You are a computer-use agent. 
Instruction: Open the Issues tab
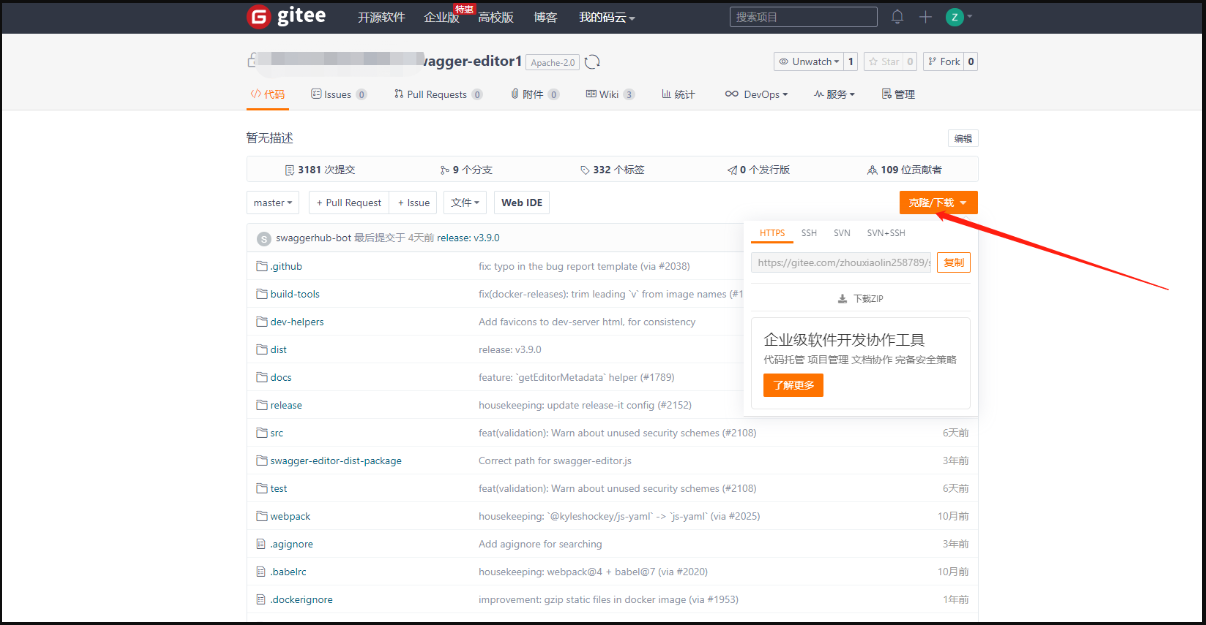pos(338,94)
